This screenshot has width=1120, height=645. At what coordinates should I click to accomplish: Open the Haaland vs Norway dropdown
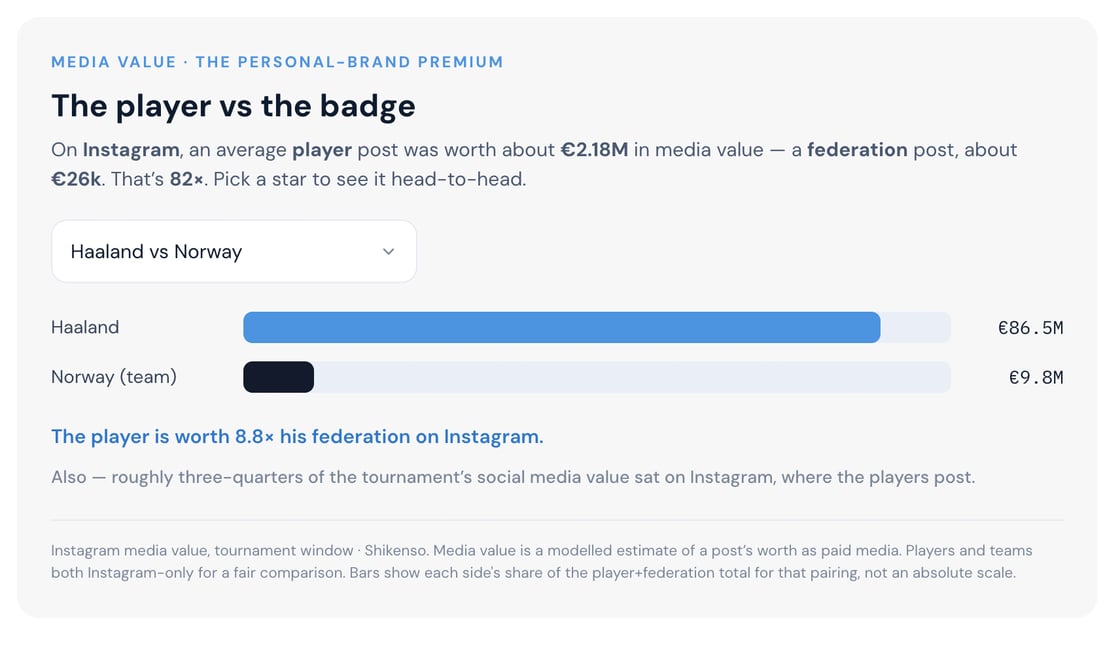point(234,251)
